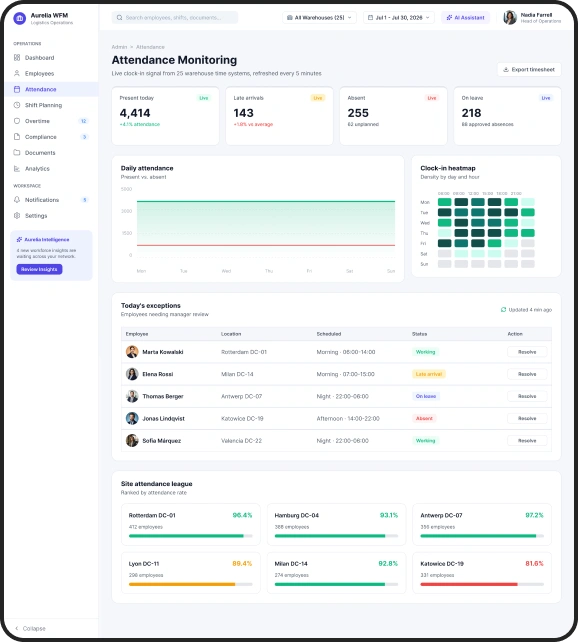Collapse the sidebar
The width and height of the screenshot is (578, 642).
30,628
